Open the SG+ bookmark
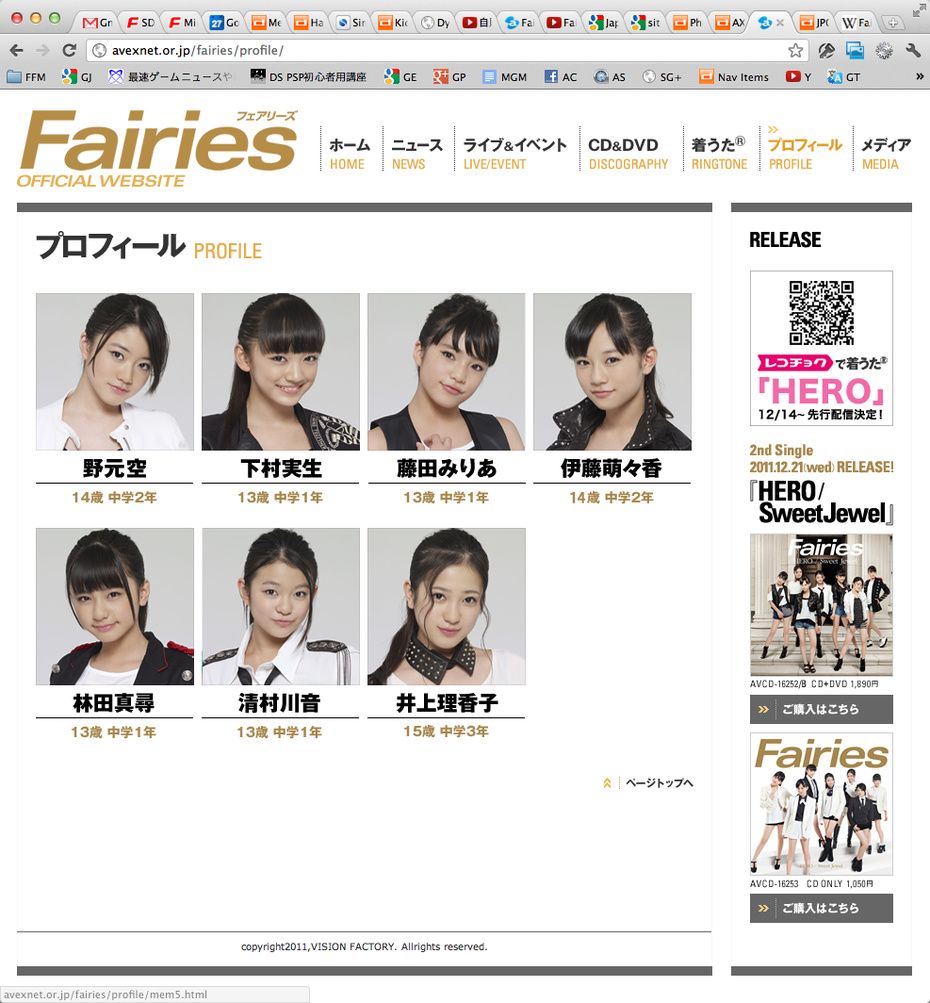Image resolution: width=930 pixels, height=1003 pixels. click(x=662, y=77)
